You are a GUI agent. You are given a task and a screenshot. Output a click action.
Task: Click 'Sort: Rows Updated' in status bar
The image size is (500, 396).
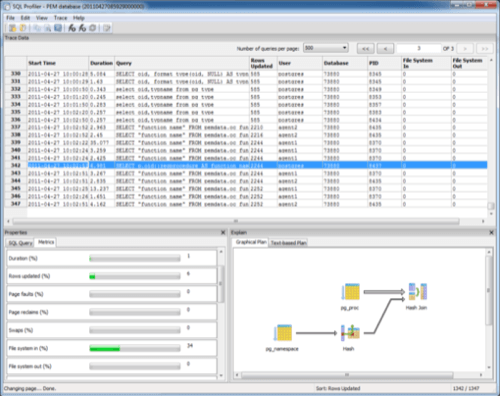(x=338, y=388)
